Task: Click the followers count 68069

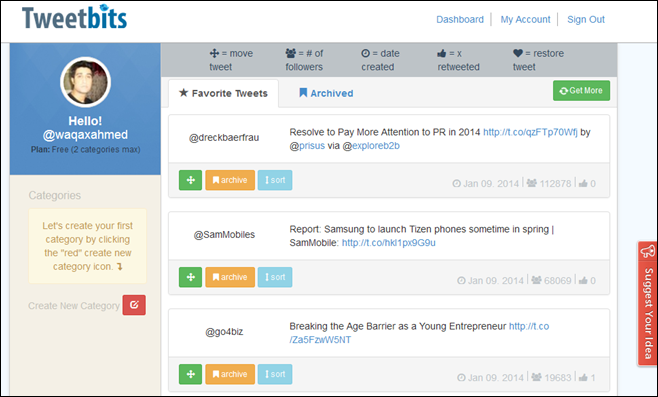Action: (x=558, y=280)
